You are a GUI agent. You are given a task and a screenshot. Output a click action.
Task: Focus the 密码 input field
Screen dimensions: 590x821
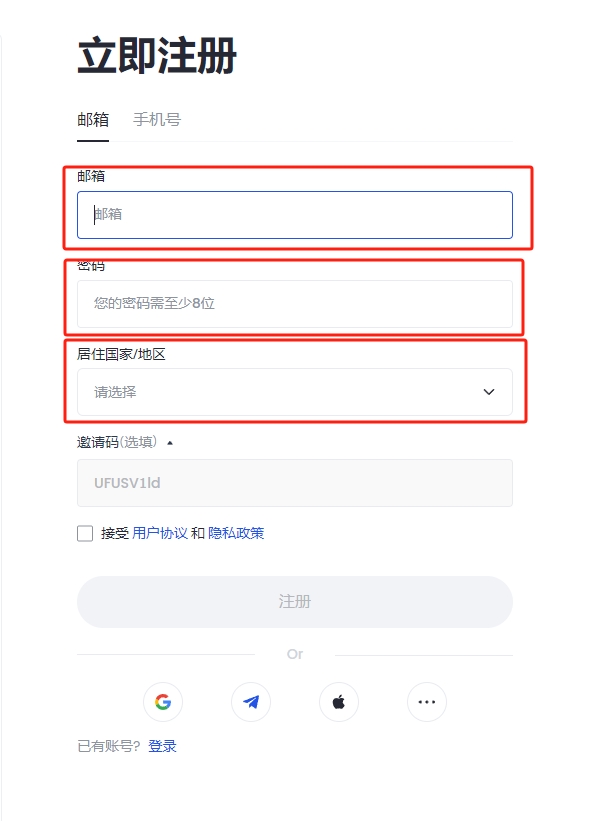(x=295, y=304)
